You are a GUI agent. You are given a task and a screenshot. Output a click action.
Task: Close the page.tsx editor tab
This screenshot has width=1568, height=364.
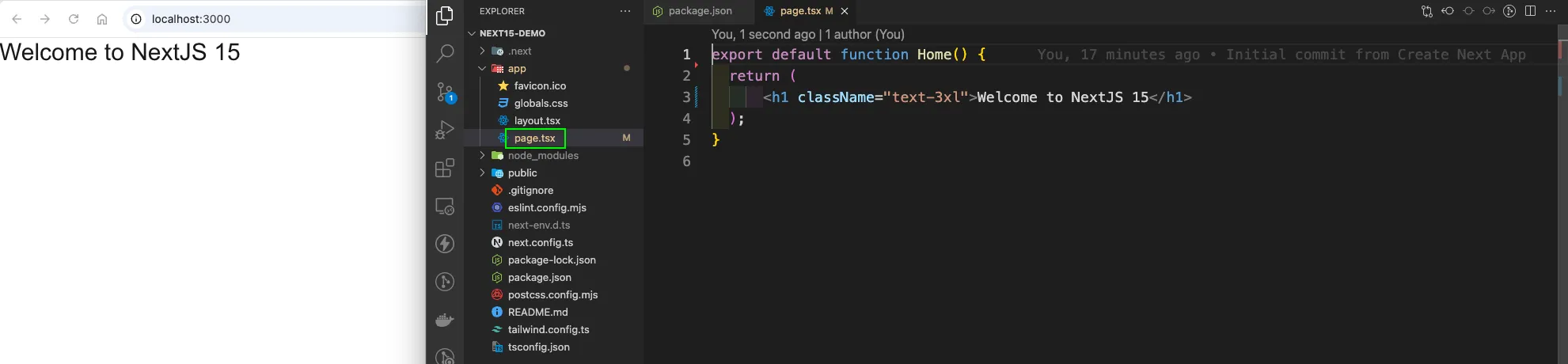coord(845,11)
